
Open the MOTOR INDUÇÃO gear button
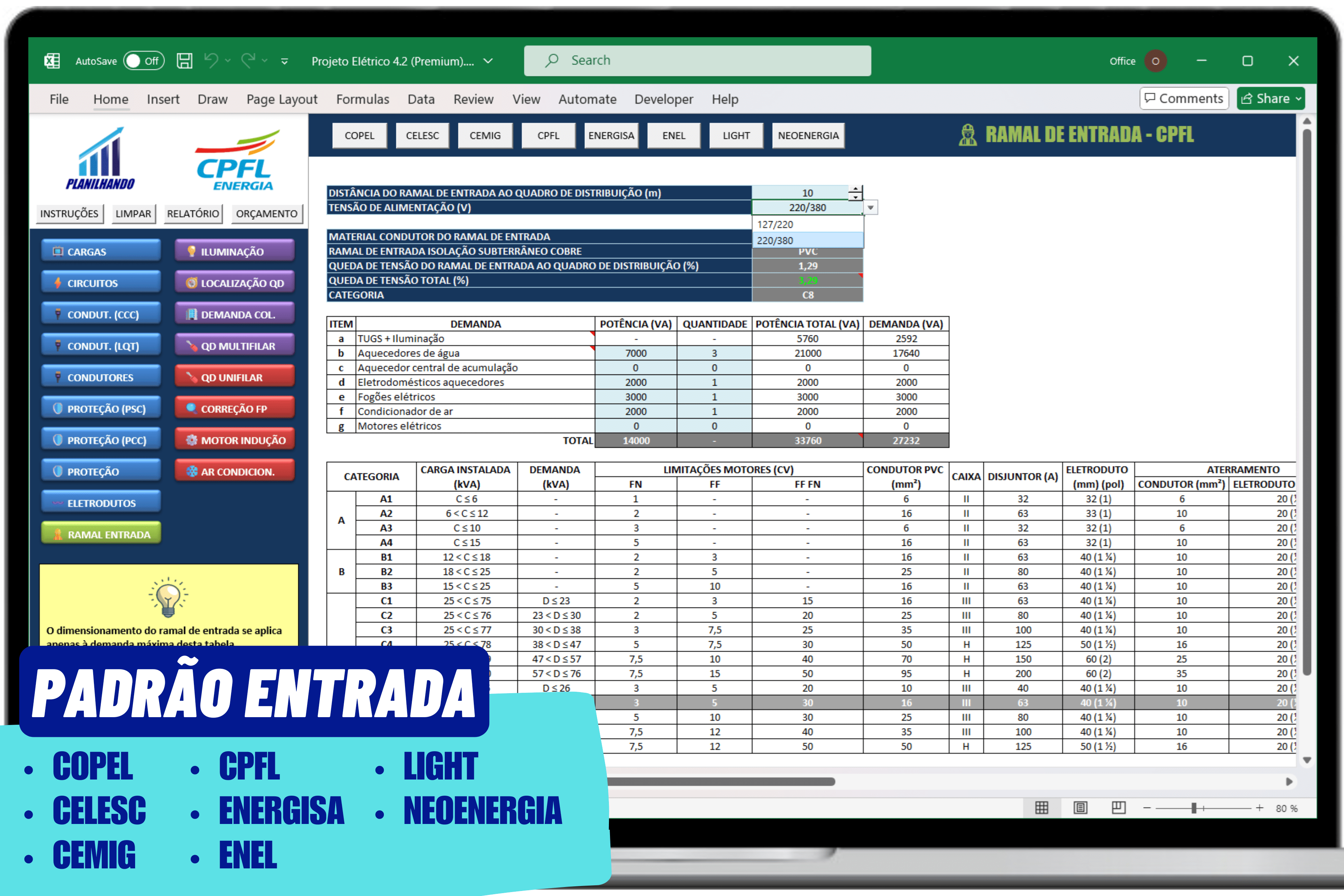[235, 440]
